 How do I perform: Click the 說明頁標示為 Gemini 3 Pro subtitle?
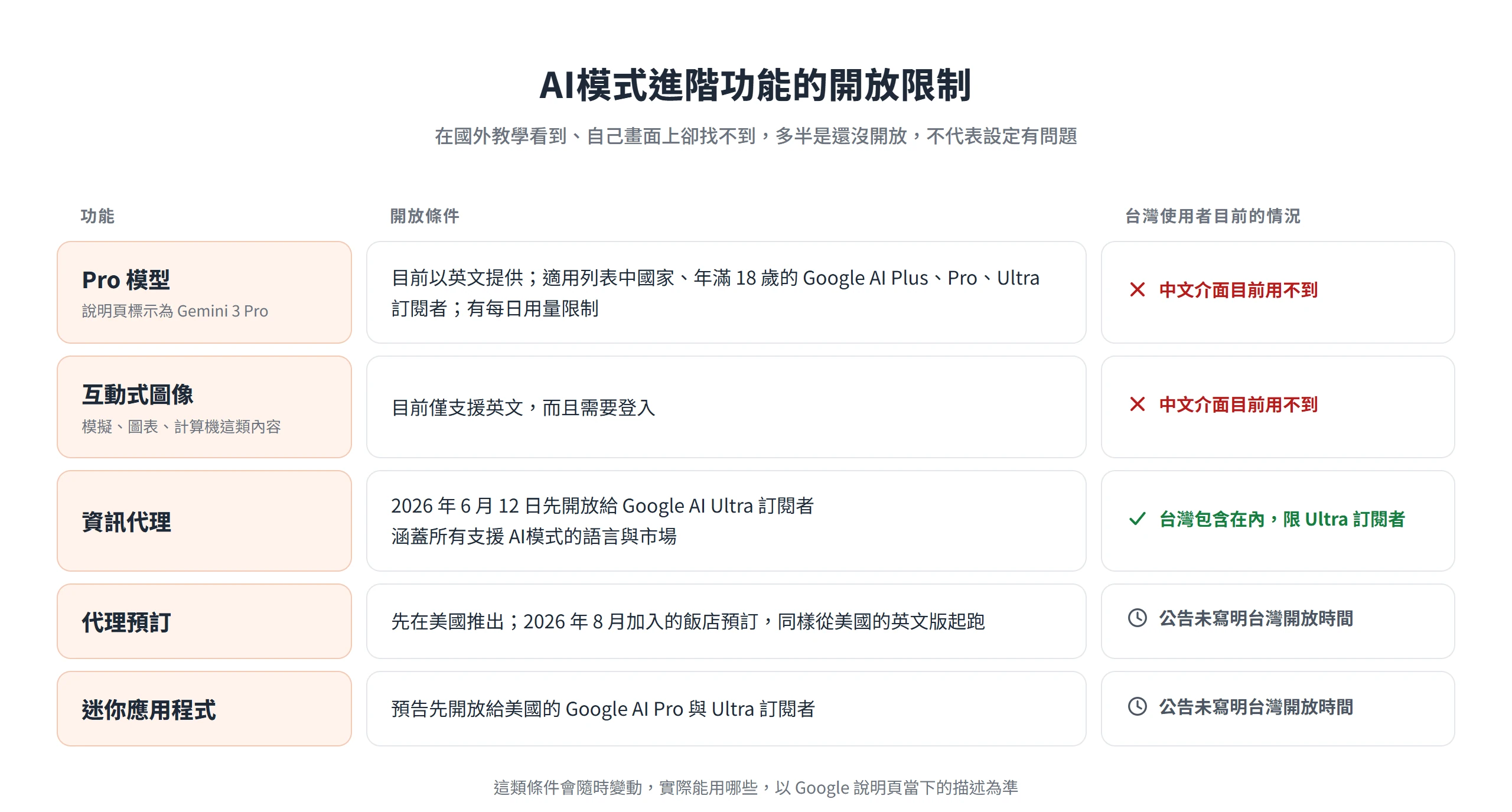[x=175, y=311]
